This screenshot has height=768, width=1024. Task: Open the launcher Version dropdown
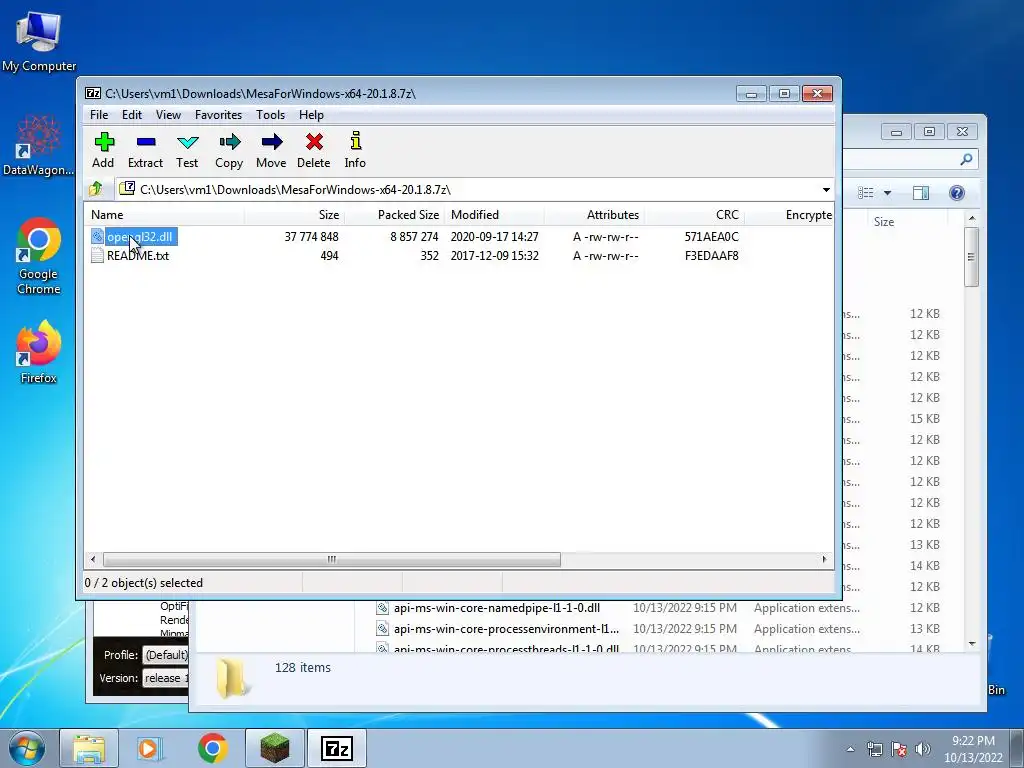(x=166, y=679)
